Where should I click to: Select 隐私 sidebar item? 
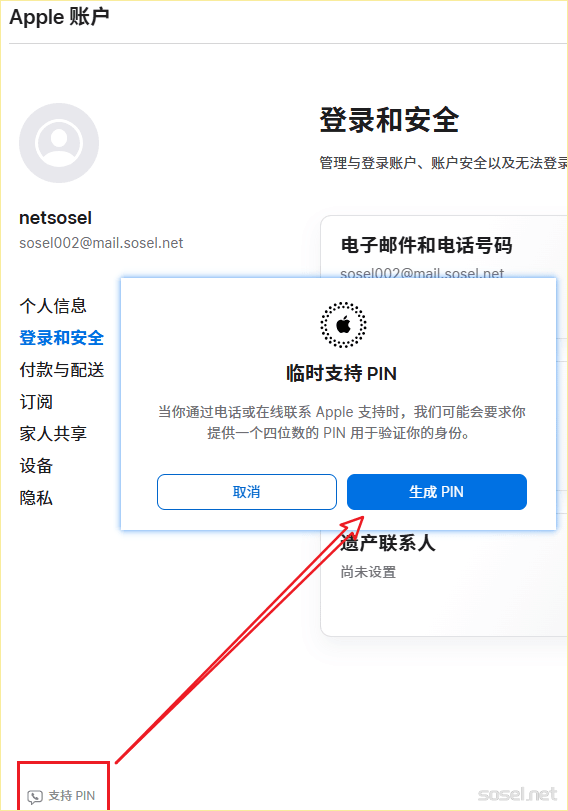point(36,498)
